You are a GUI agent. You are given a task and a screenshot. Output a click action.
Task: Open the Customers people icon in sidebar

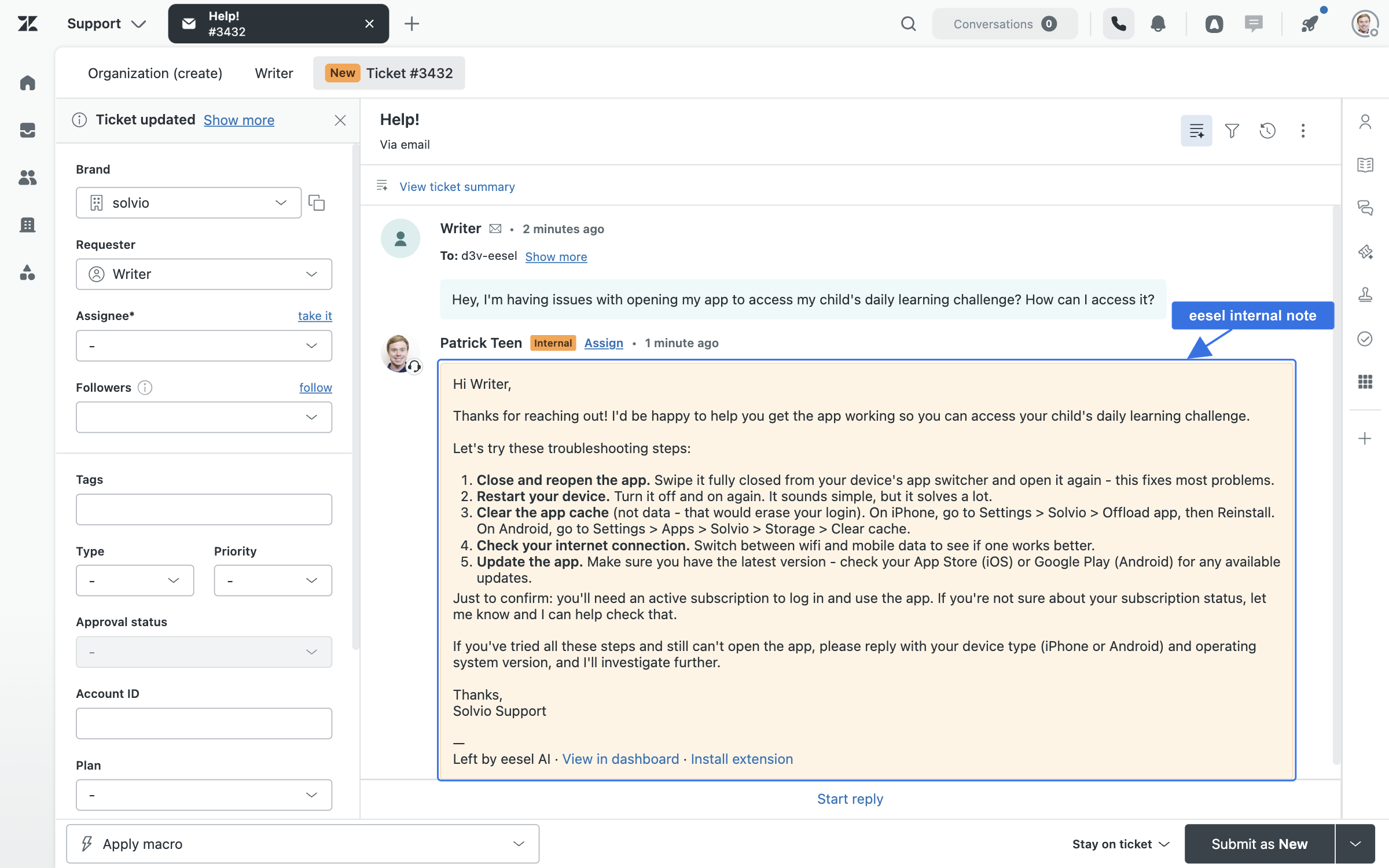tap(27, 178)
